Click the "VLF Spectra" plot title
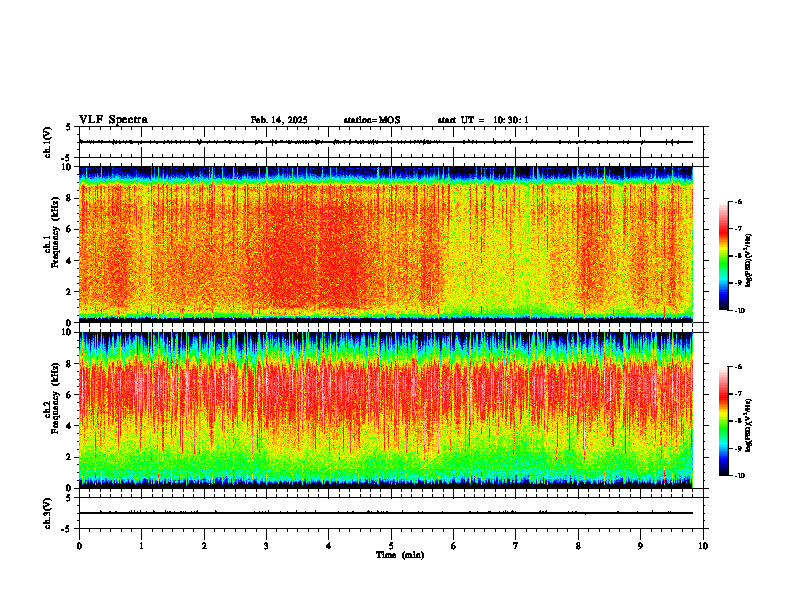Image resolution: width=792 pixels, height=612 pixels. [113, 120]
